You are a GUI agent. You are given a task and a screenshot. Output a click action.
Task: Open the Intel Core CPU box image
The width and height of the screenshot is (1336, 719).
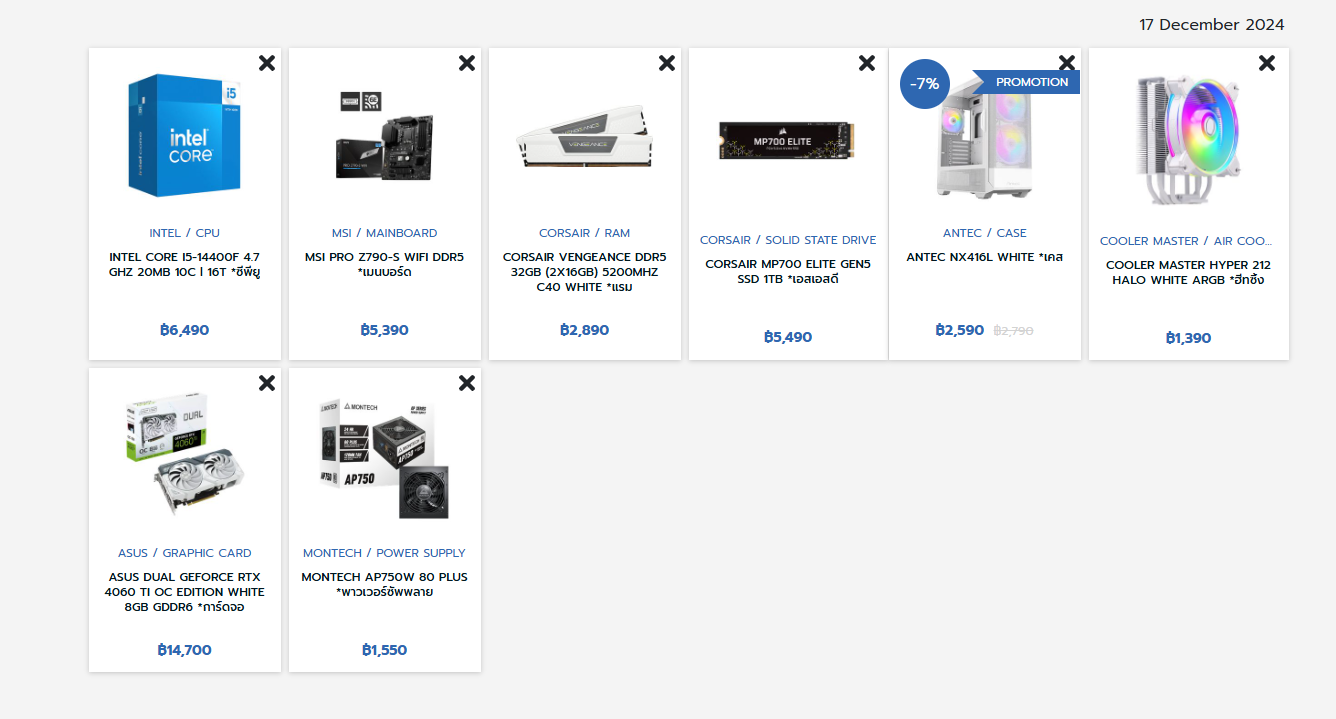[x=185, y=135]
